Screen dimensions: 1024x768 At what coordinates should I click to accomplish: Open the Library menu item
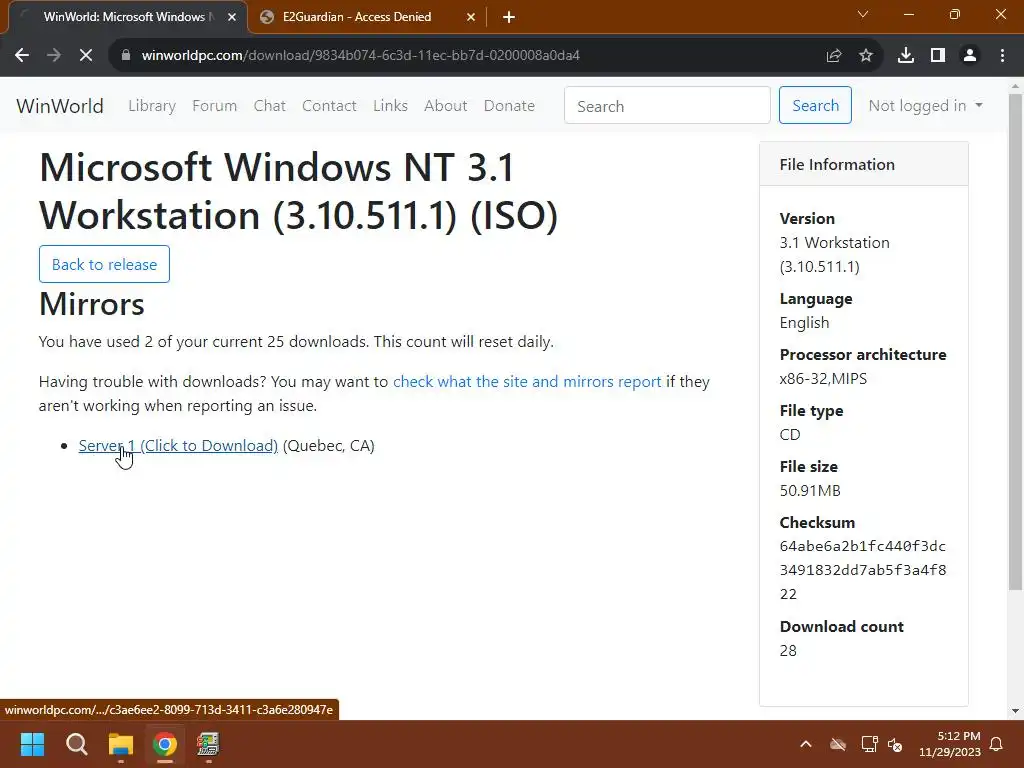tap(152, 106)
